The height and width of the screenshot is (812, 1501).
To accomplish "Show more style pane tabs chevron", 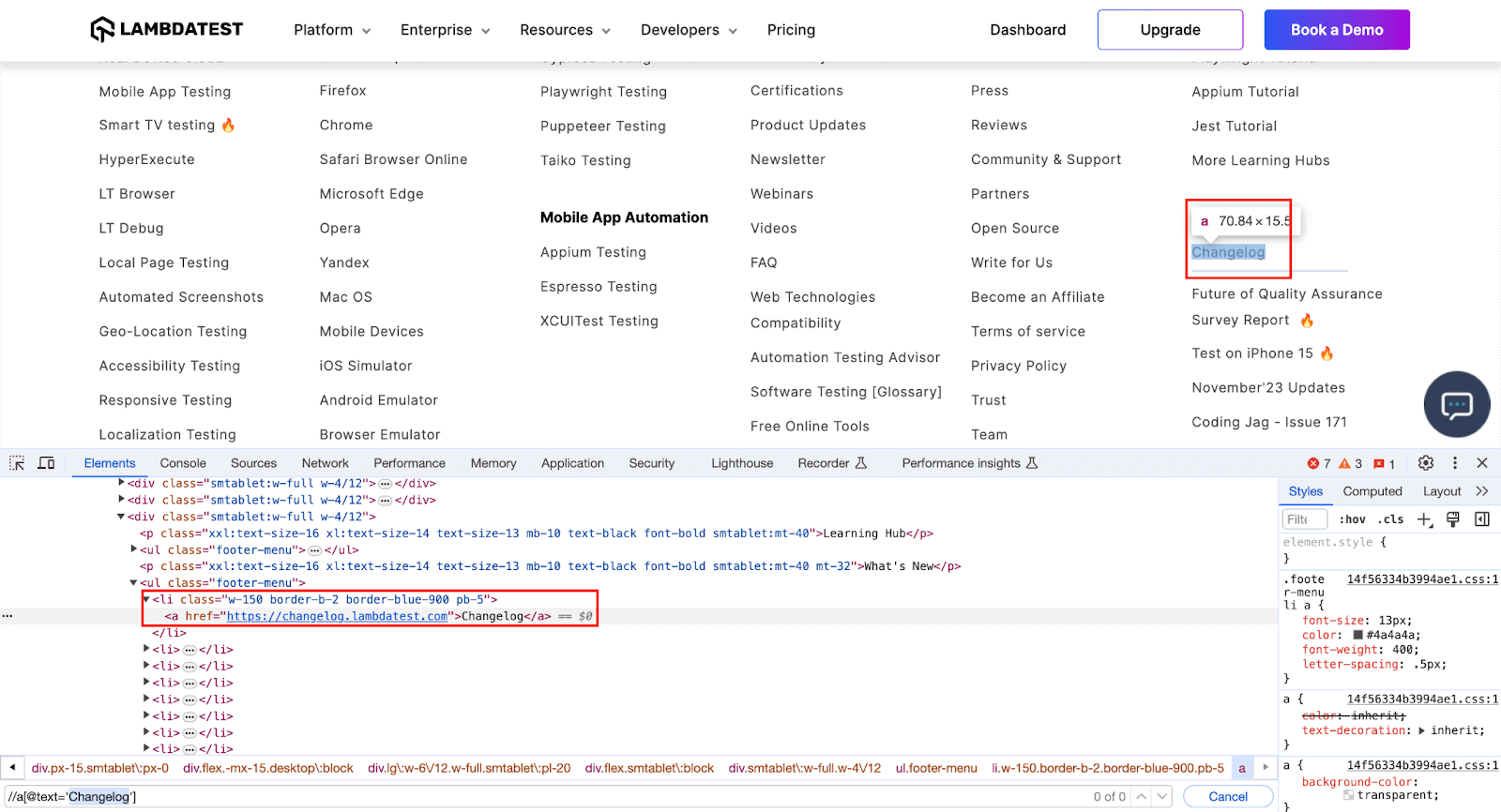I will [x=1482, y=491].
